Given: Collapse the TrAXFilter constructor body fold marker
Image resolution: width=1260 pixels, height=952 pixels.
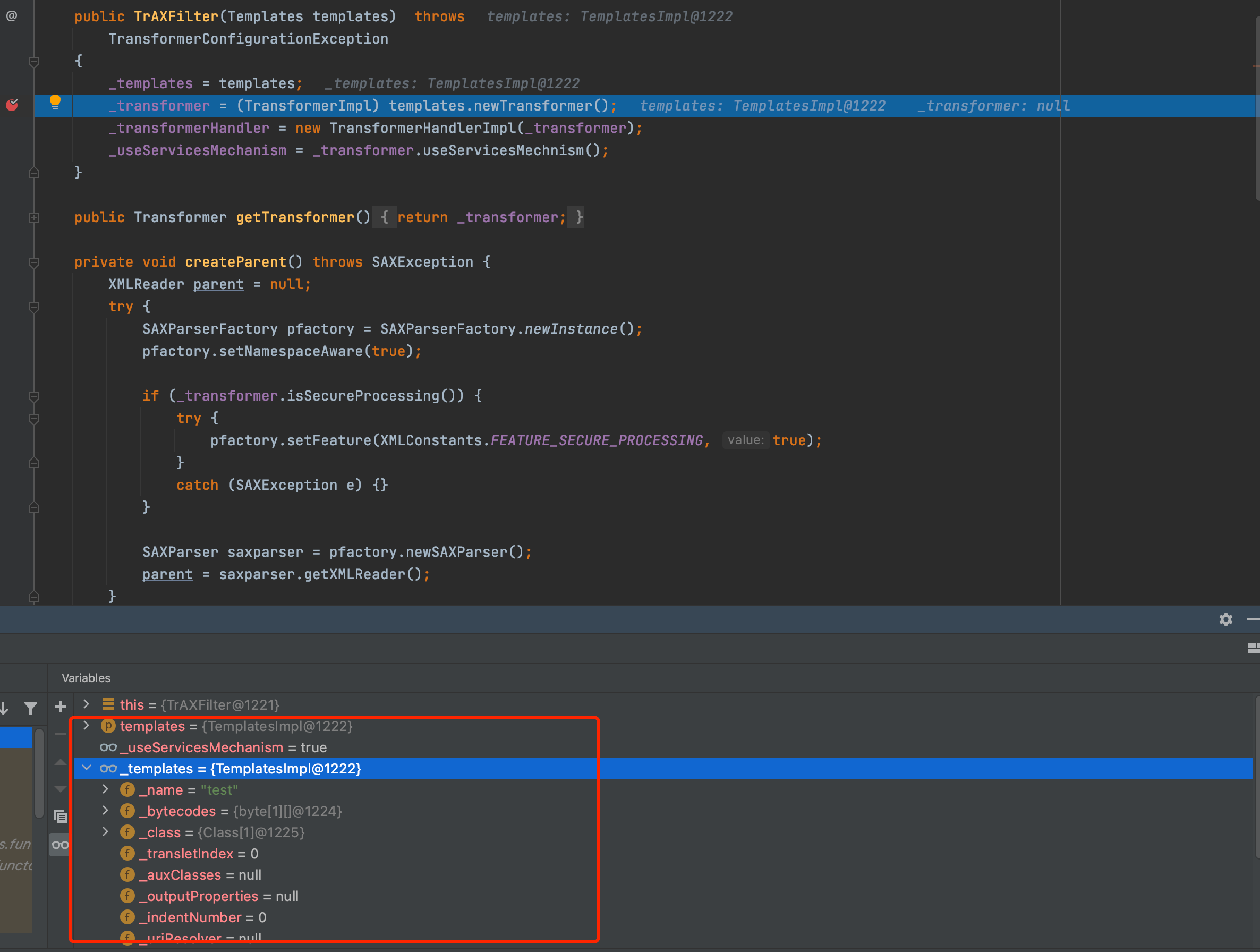Looking at the screenshot, I should click(34, 62).
